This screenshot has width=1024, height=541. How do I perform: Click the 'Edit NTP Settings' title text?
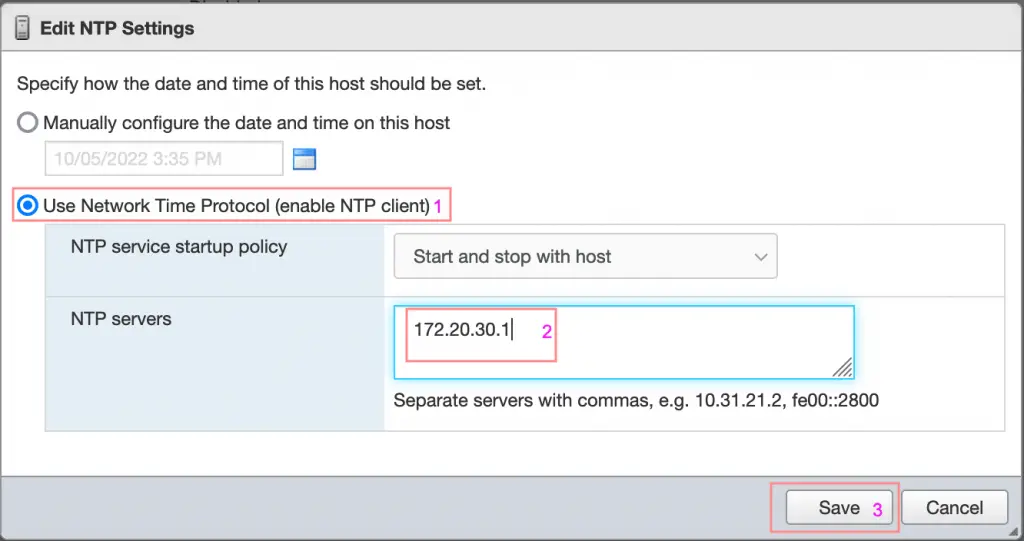point(117,28)
